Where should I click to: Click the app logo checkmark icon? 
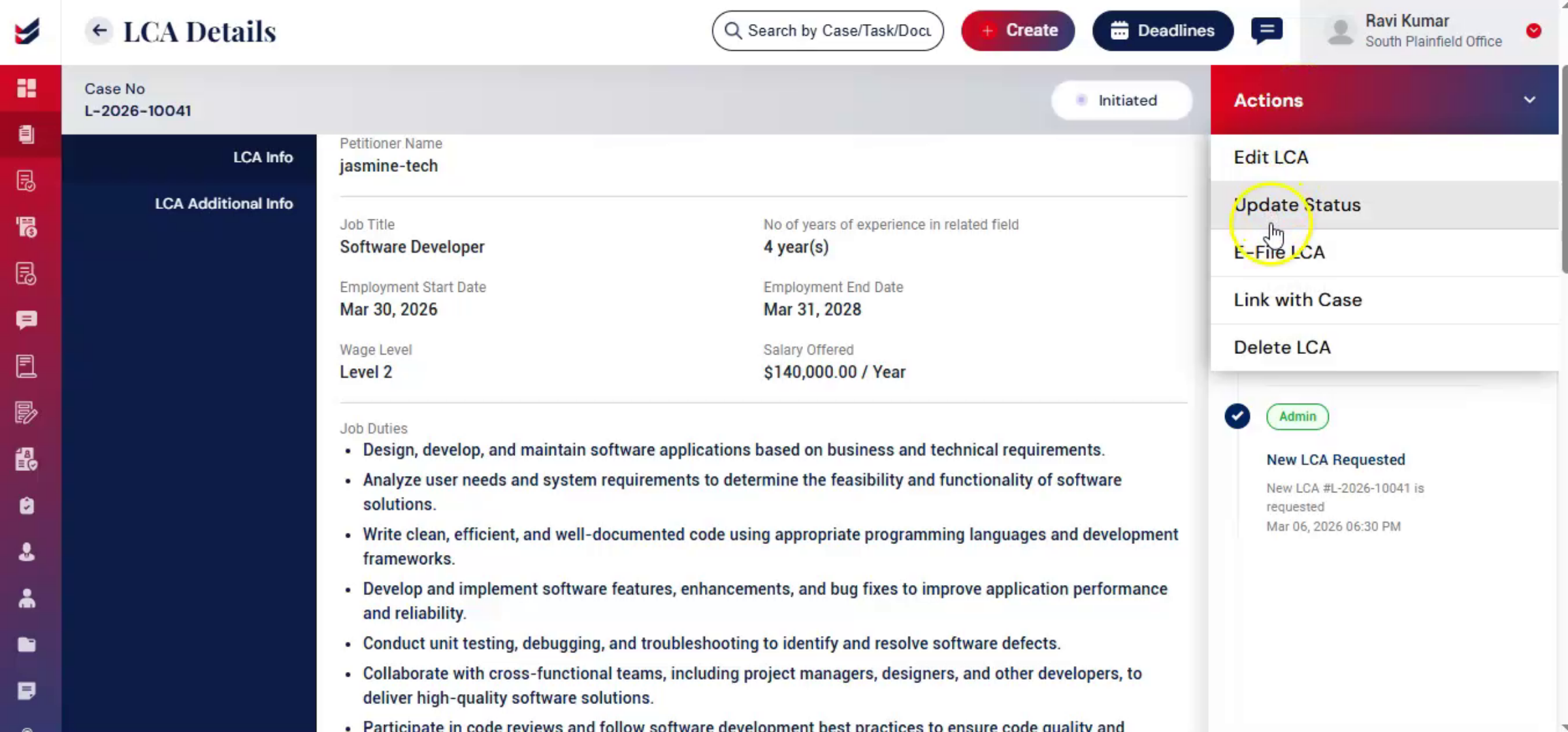[x=27, y=31]
